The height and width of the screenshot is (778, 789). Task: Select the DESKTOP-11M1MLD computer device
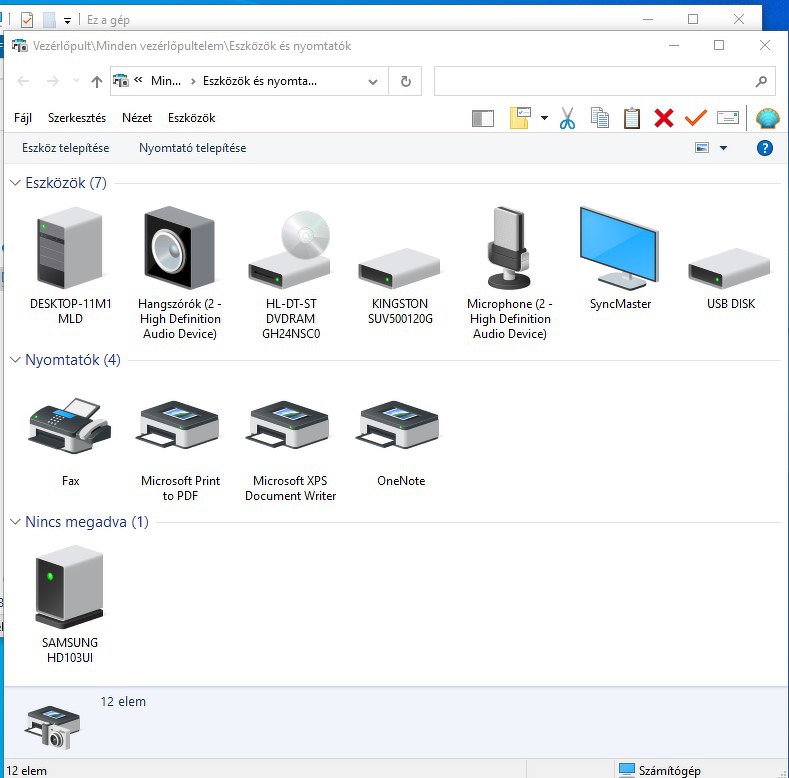point(70,267)
